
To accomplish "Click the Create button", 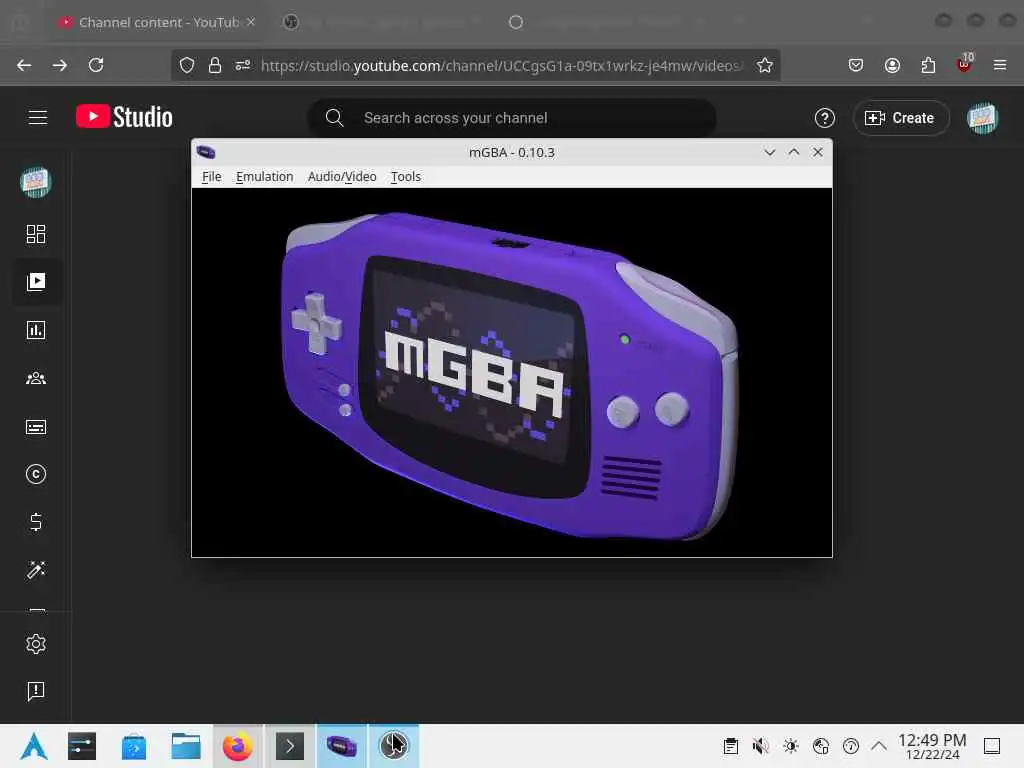I will (x=901, y=118).
